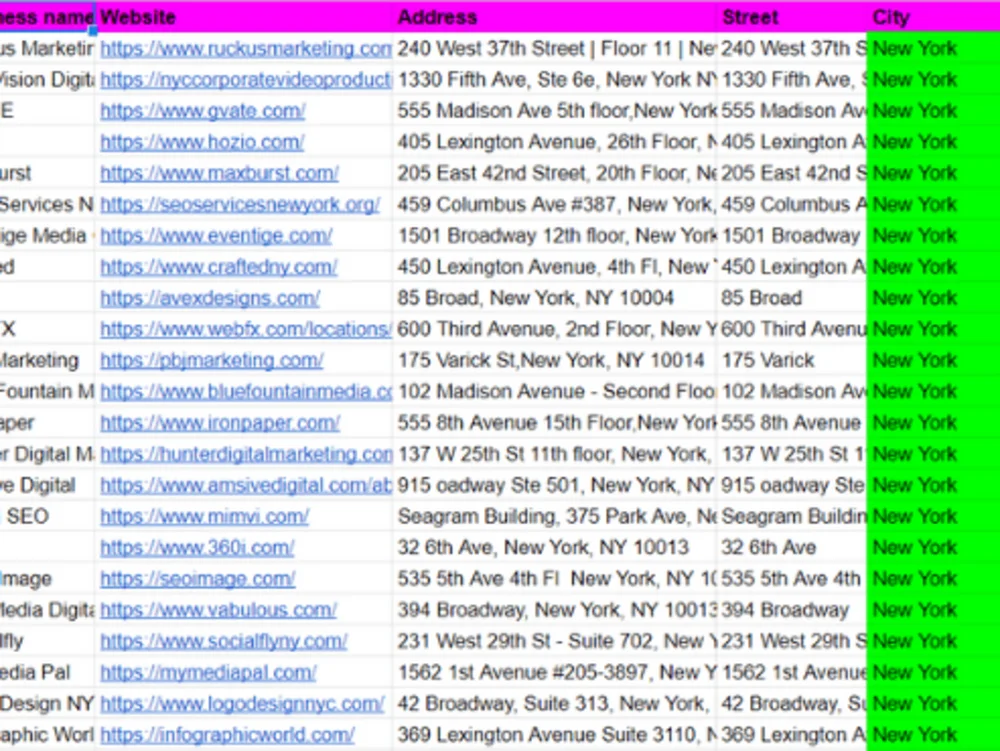This screenshot has width=1000, height=751.
Task: Select address cell '915 oadway Ste 501'
Action: point(555,486)
